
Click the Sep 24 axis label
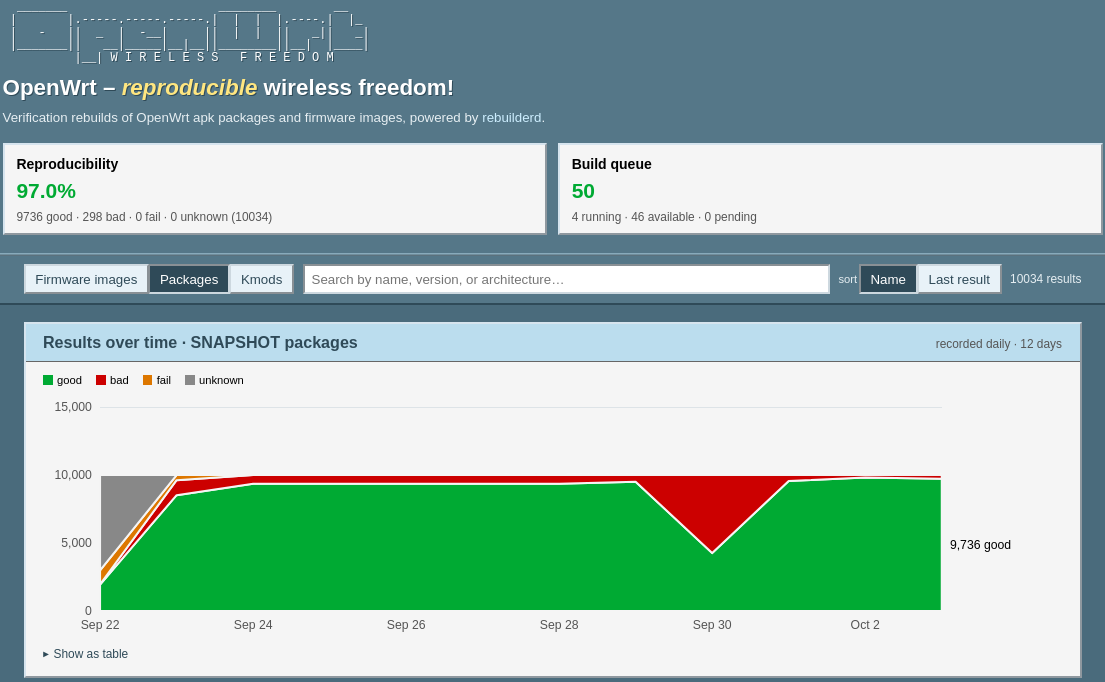point(253,625)
